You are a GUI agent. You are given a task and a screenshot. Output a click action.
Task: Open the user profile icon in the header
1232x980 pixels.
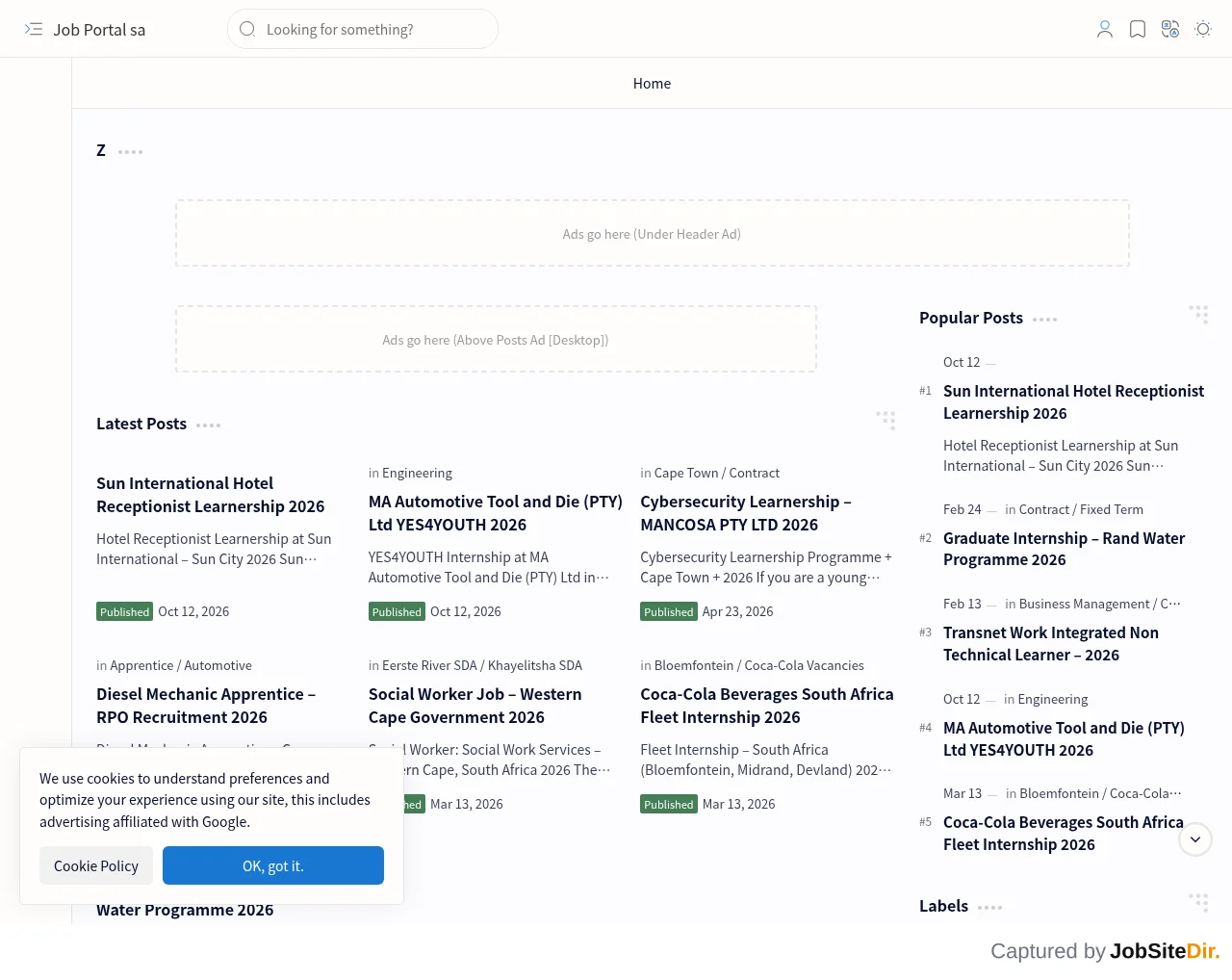tap(1105, 30)
